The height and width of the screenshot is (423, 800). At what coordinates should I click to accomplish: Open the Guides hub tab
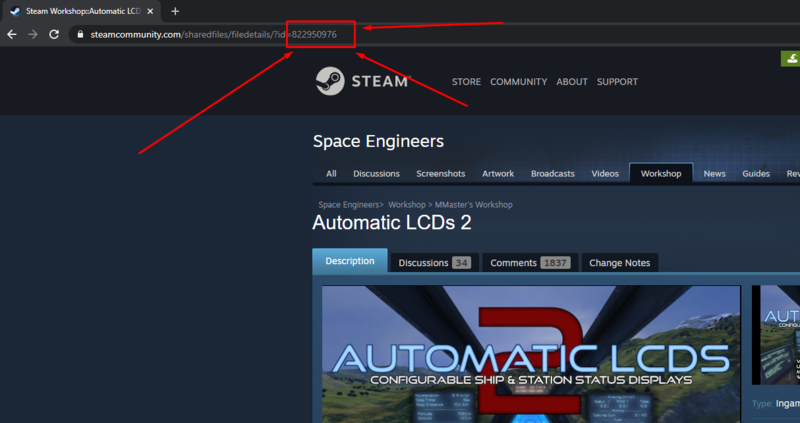coord(755,174)
